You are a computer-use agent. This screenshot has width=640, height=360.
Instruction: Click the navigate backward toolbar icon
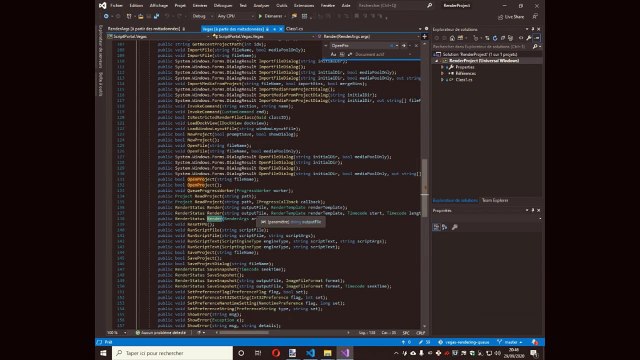pyautogui.click(x=106, y=16)
